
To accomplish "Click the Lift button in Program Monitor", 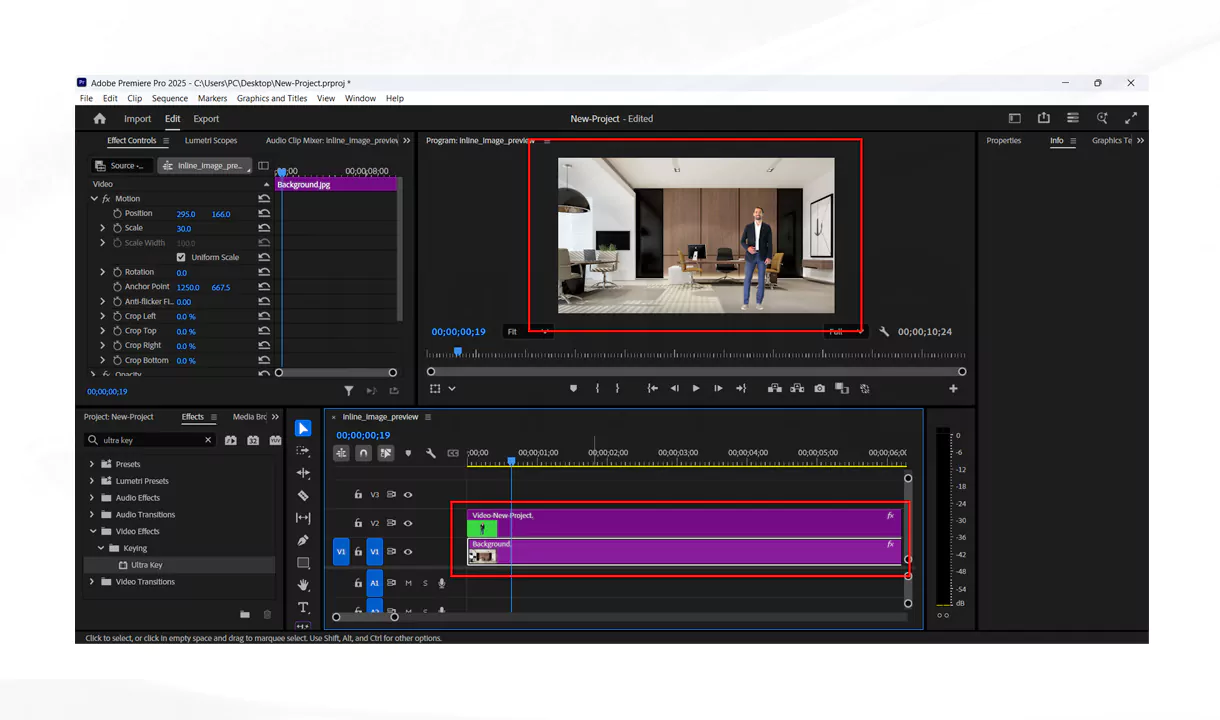I will (775, 388).
